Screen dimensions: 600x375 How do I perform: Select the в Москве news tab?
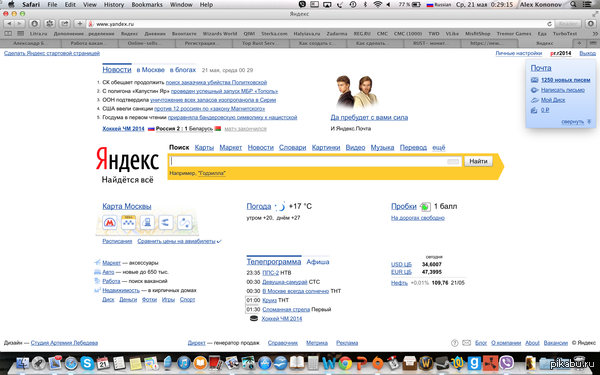[x=150, y=70]
